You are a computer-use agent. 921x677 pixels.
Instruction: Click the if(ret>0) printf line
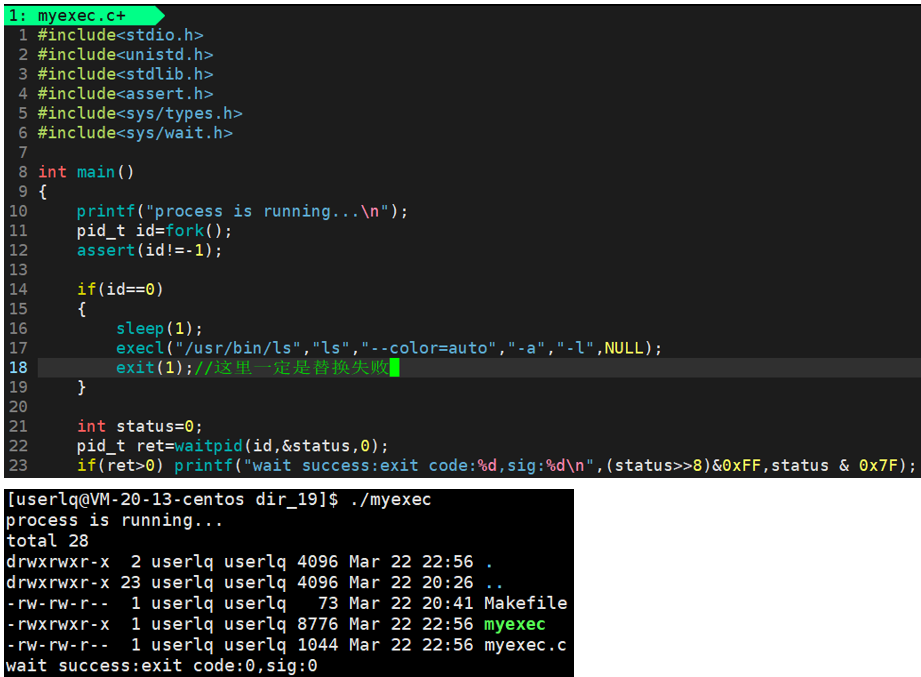pyautogui.click(x=496, y=466)
